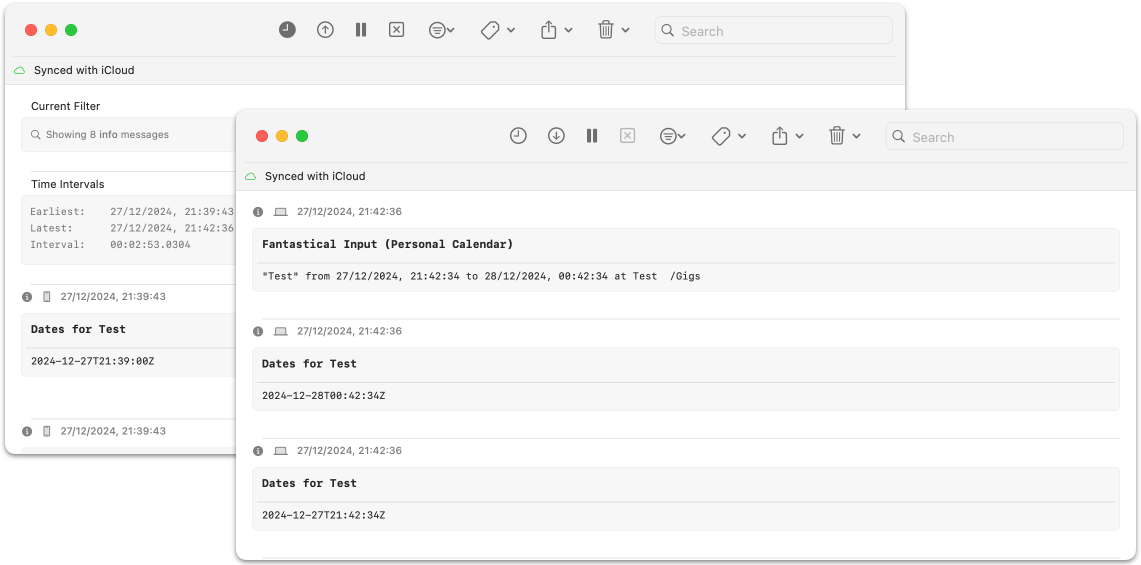Click the info icon above Fantastical Input entry
The height and width of the screenshot is (565, 1141).
258,212
